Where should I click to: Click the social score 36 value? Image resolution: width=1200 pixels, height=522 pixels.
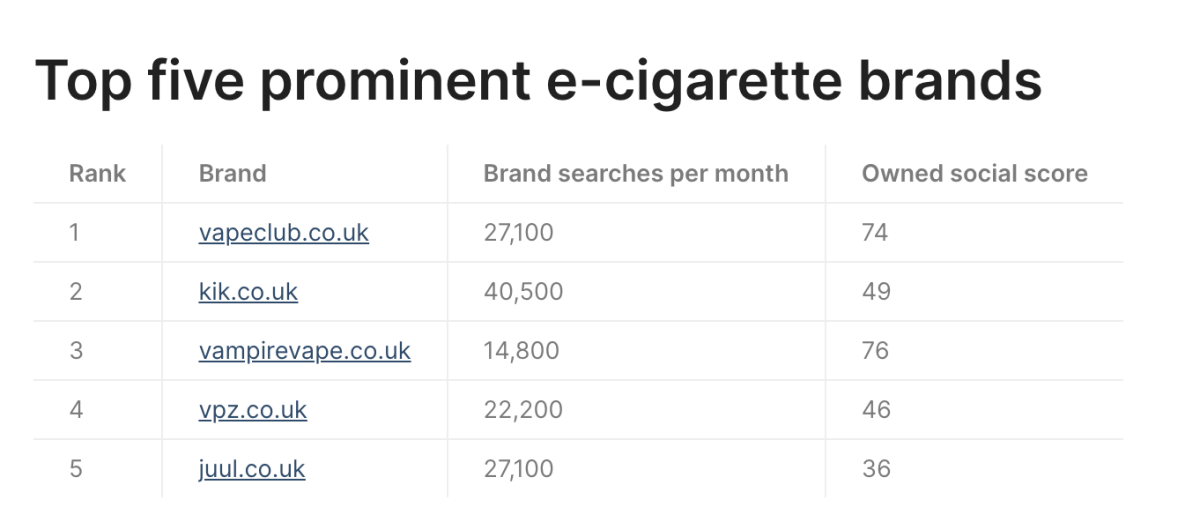(x=876, y=469)
